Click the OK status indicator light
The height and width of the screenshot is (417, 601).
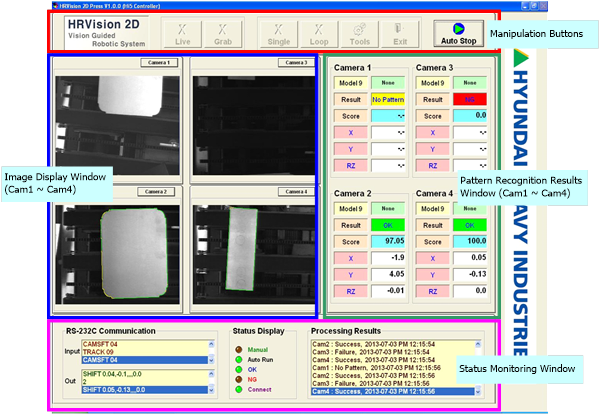pyautogui.click(x=239, y=369)
